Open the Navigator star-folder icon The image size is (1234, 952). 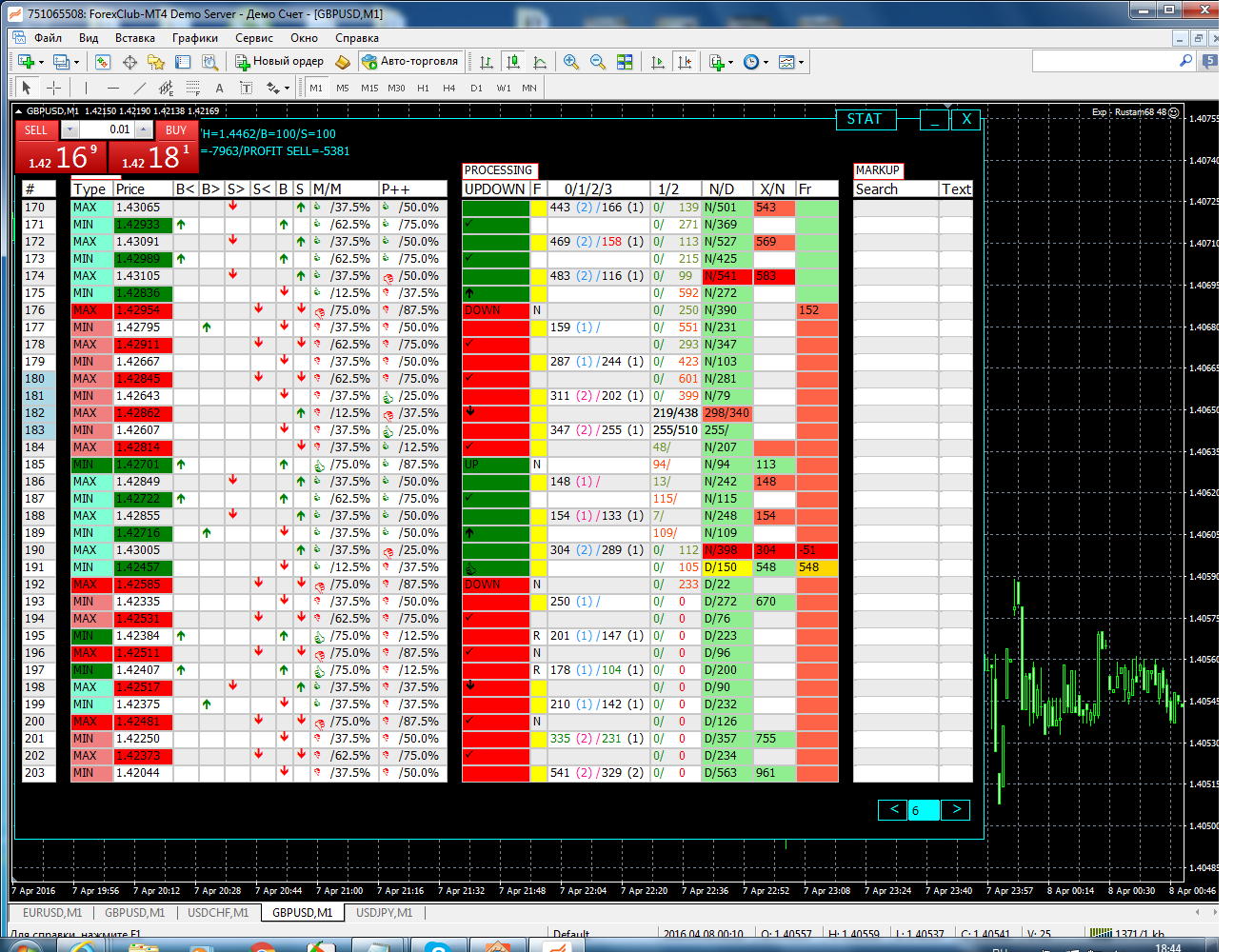click(x=156, y=62)
